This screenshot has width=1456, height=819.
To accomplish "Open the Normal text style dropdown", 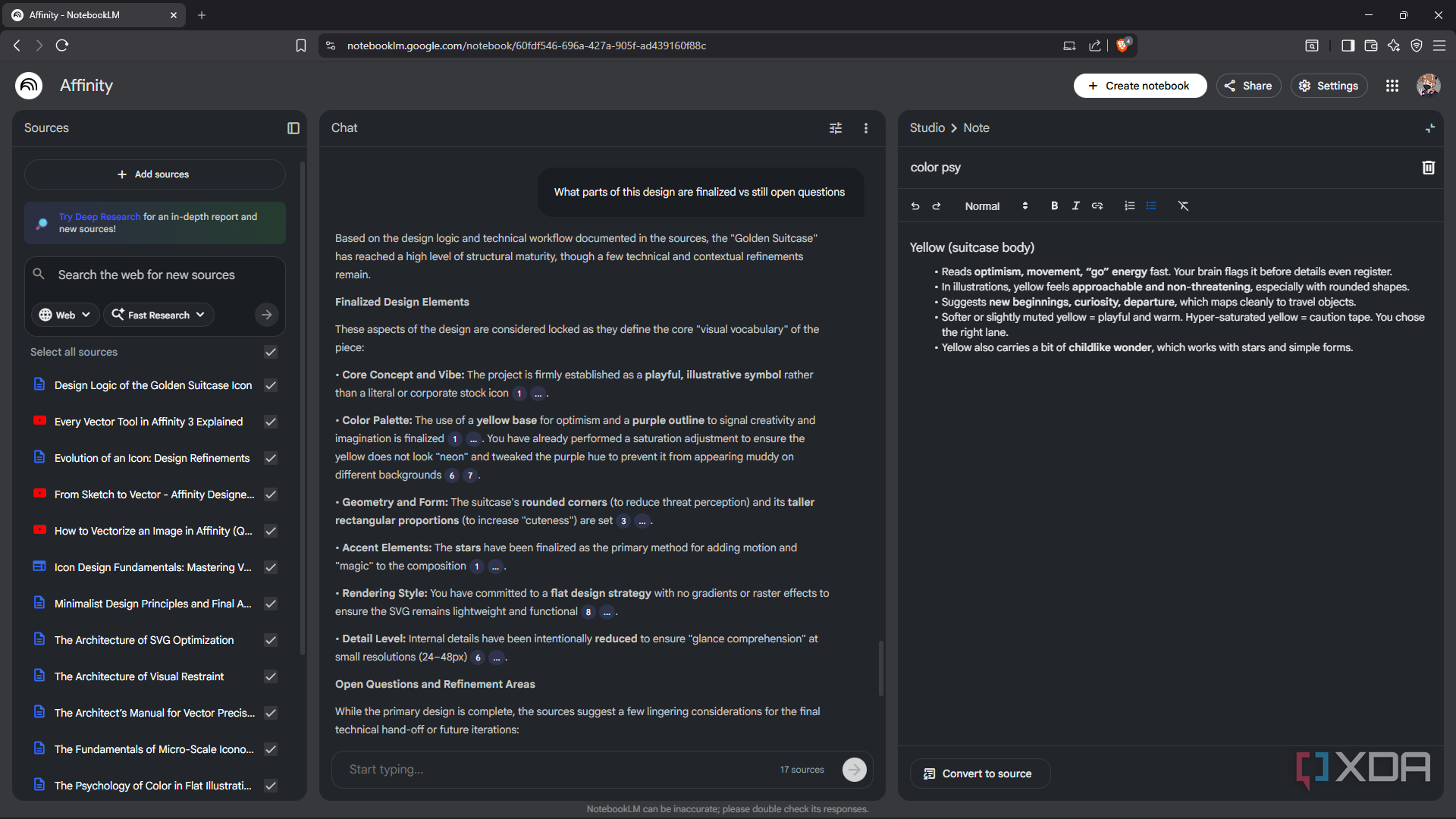I will click(996, 206).
